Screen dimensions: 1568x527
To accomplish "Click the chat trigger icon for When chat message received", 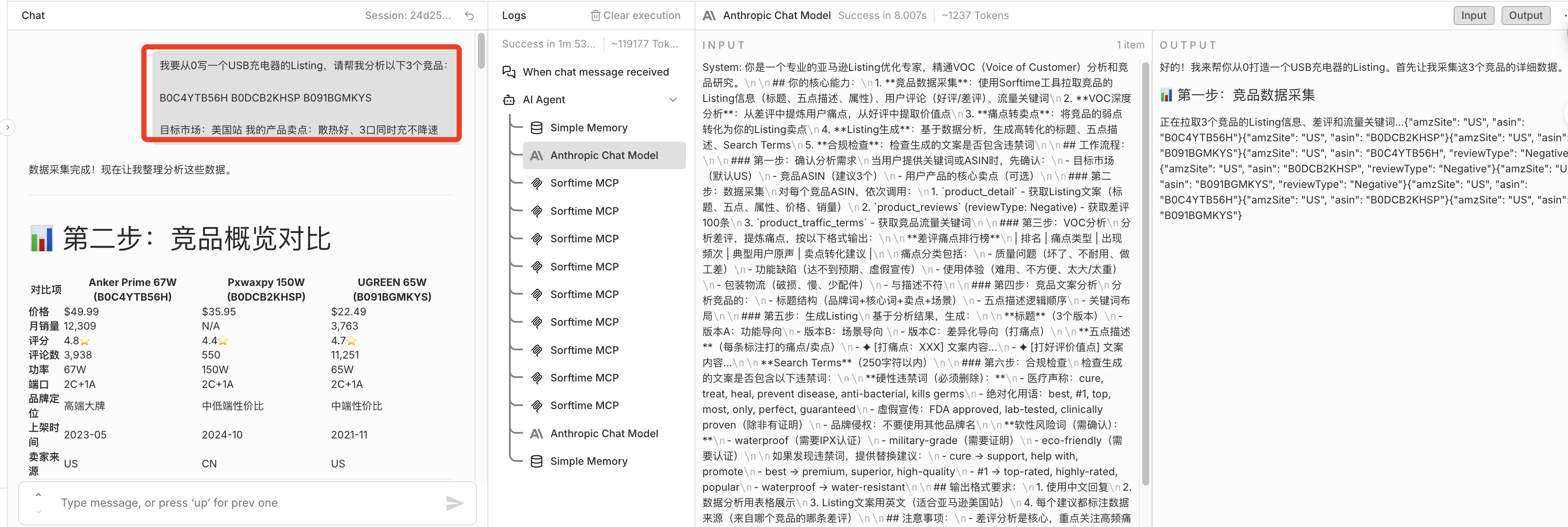I will (x=509, y=72).
